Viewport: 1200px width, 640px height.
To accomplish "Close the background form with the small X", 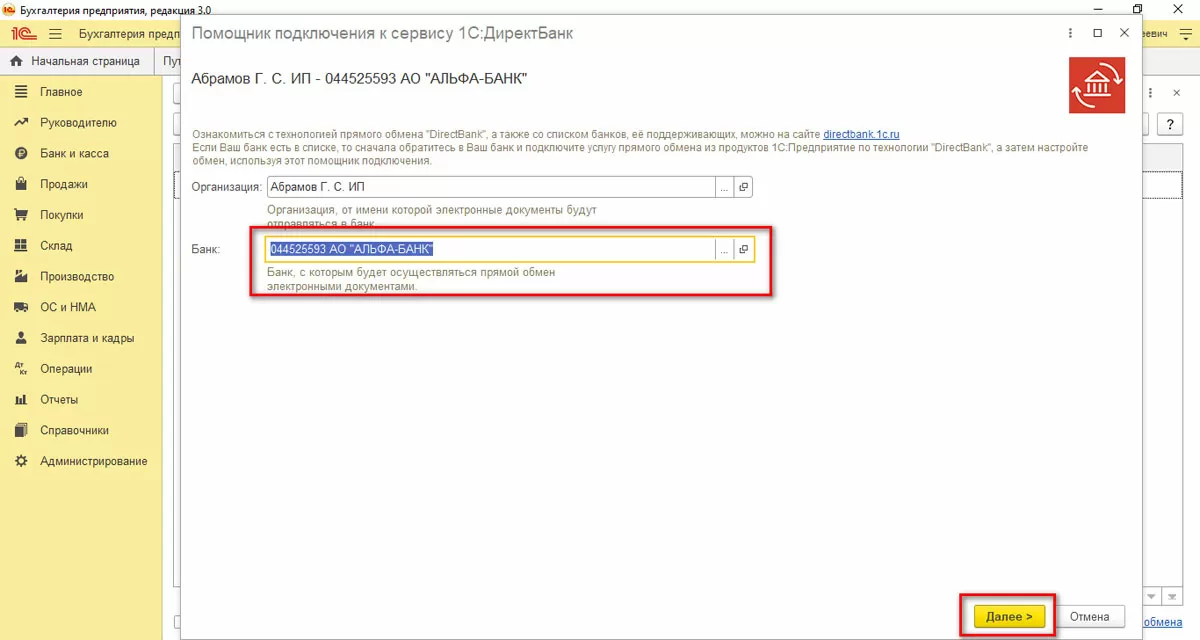I will coord(1176,92).
